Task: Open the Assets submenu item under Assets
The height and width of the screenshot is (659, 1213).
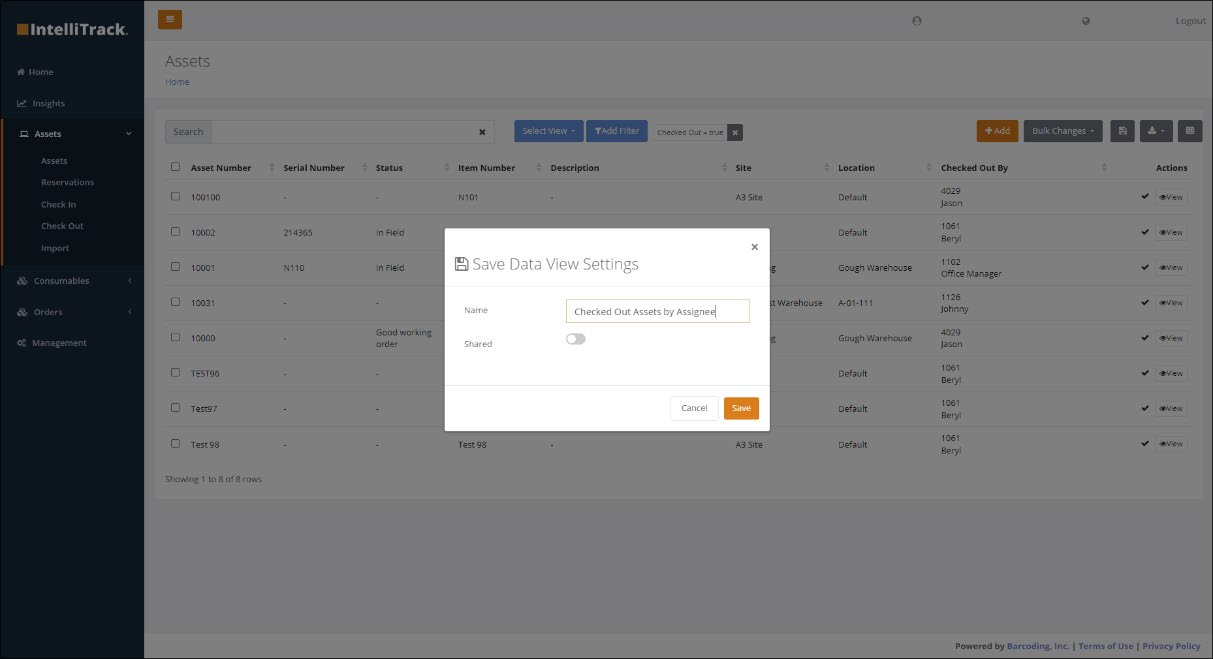Action: pyautogui.click(x=54, y=160)
